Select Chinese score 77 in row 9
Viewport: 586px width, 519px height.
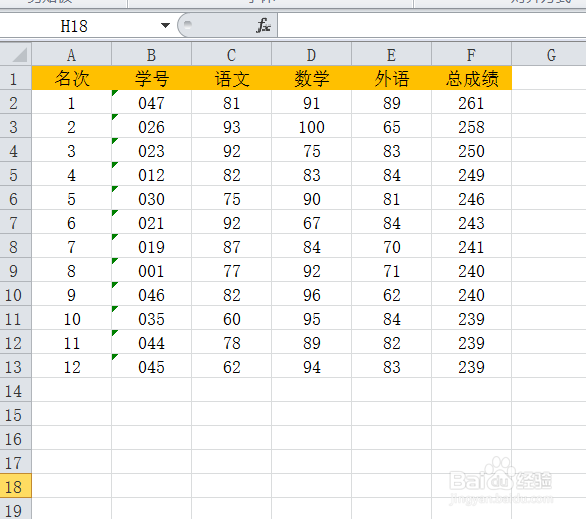pyautogui.click(x=231, y=270)
